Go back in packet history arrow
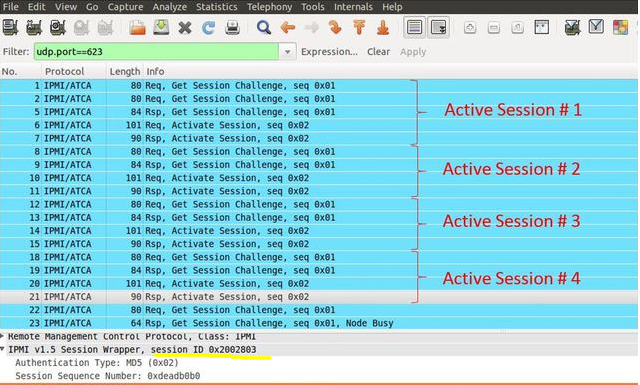Viewport: 640px width, 385px height. [288, 28]
